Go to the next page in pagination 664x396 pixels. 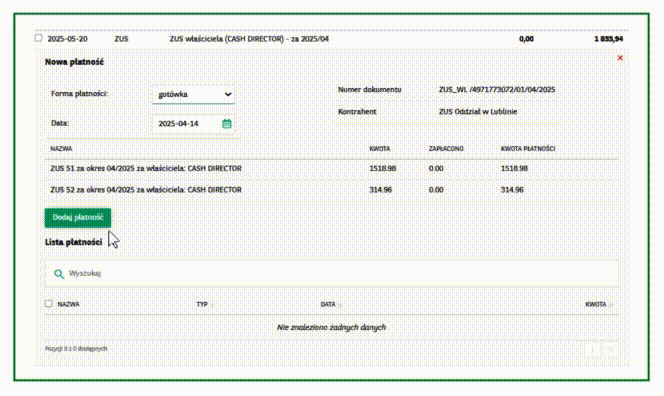[x=610, y=349]
